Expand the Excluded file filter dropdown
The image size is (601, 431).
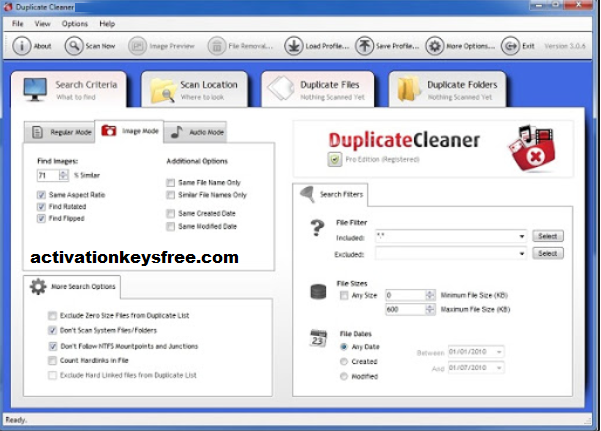[522, 253]
